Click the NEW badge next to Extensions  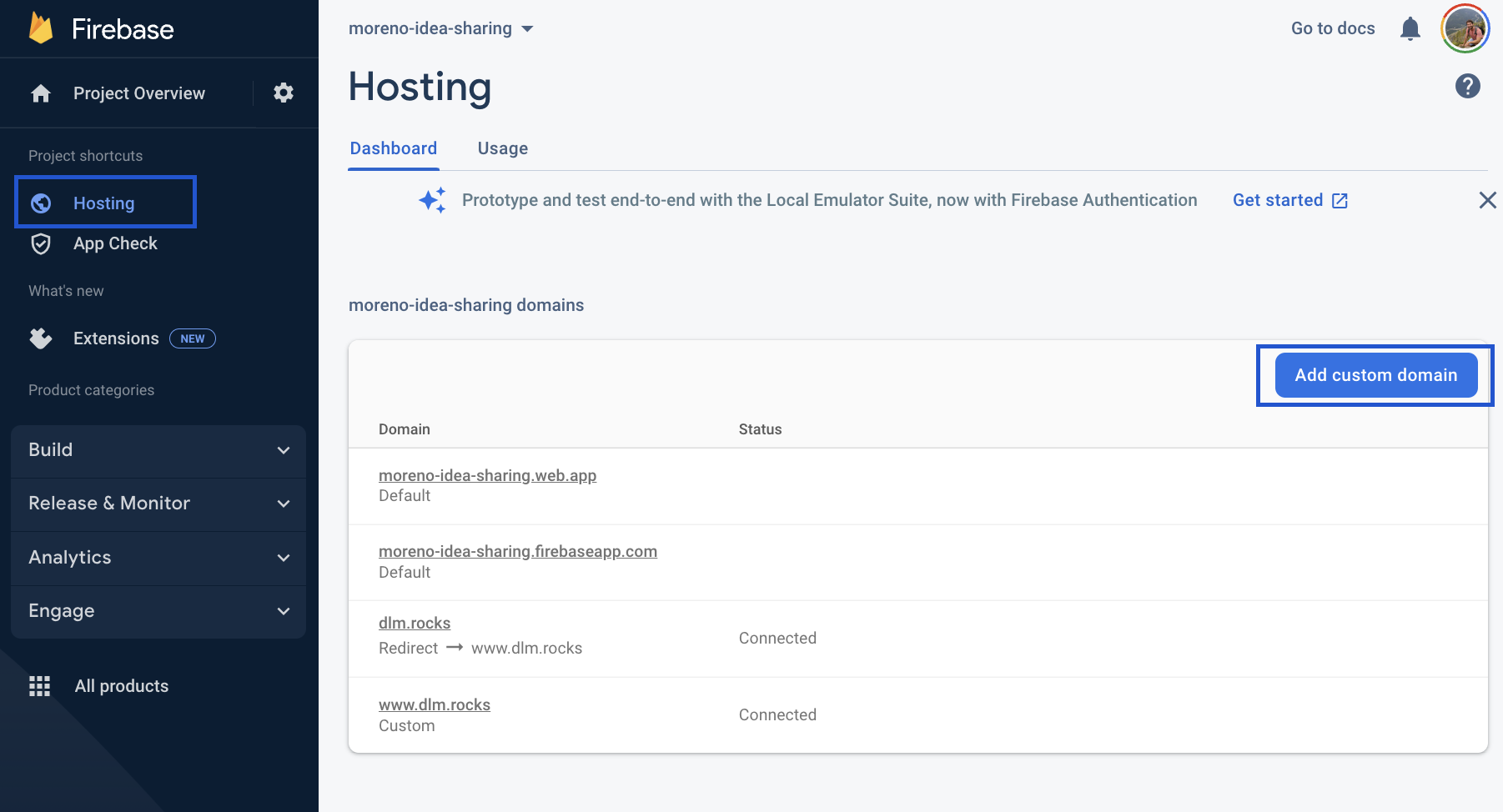tap(193, 338)
